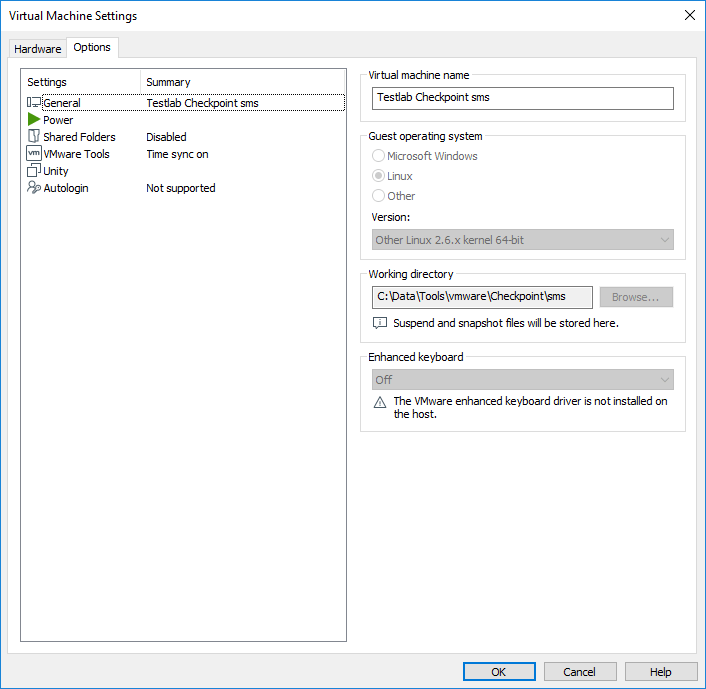Open the Version dropdown for Linux kernel

(x=523, y=240)
